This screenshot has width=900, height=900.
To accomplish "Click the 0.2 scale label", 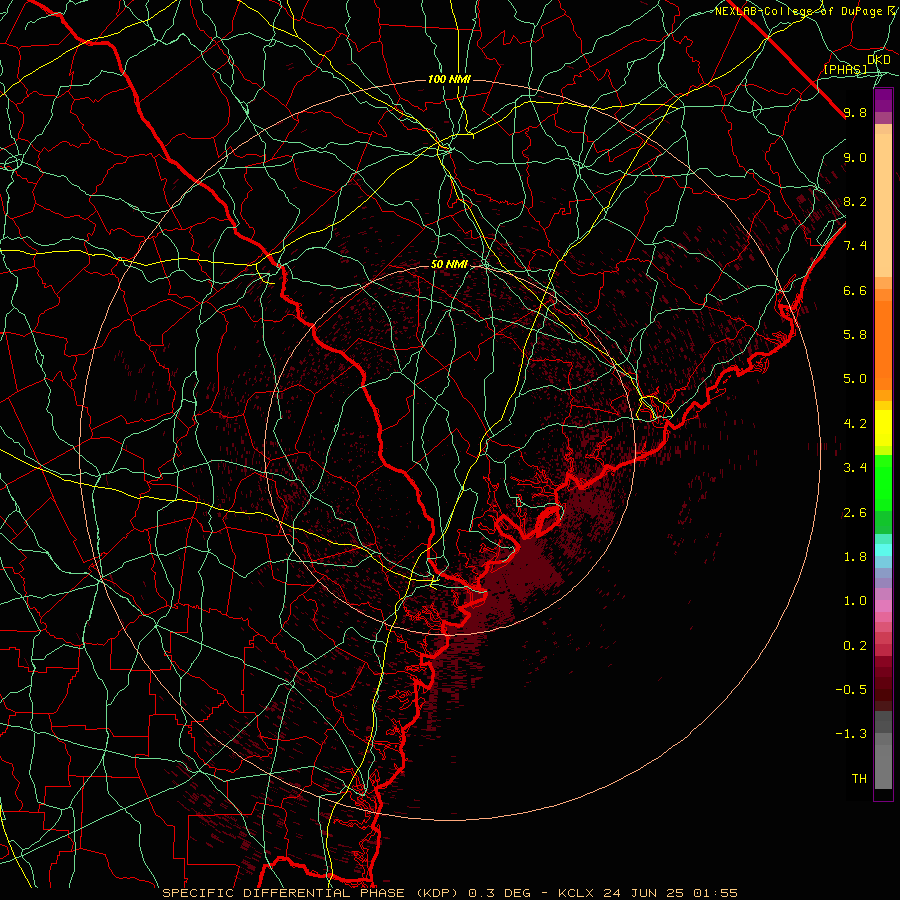I will (855, 646).
